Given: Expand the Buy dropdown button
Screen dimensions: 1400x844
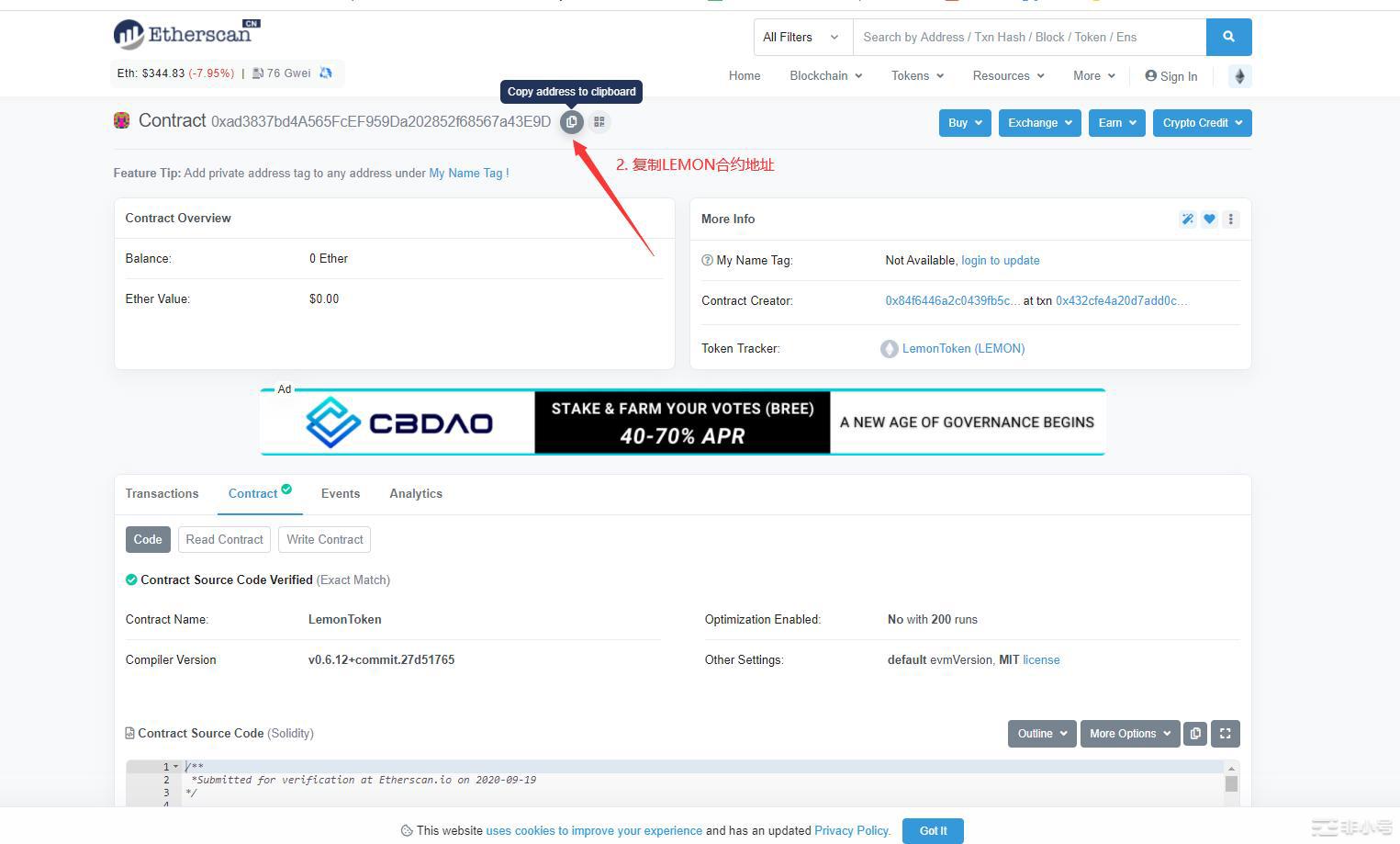Looking at the screenshot, I should tap(964, 123).
